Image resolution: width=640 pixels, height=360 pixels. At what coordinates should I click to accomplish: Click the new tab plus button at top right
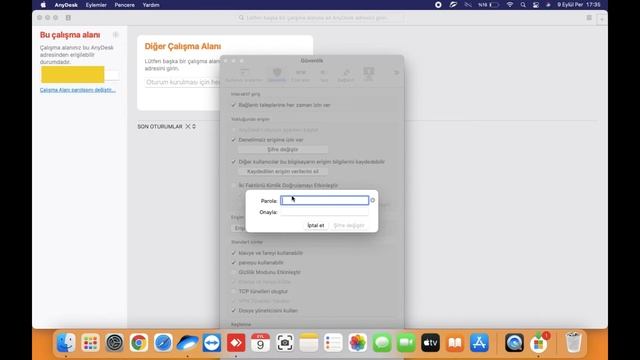[602, 19]
